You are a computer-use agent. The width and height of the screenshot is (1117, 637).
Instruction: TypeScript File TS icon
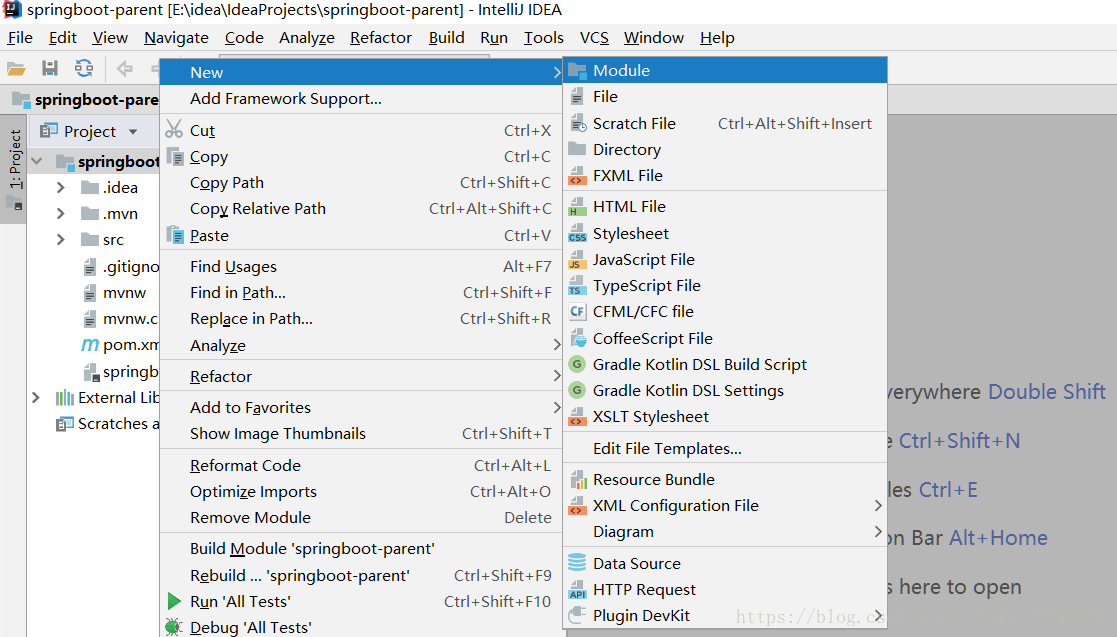578,286
